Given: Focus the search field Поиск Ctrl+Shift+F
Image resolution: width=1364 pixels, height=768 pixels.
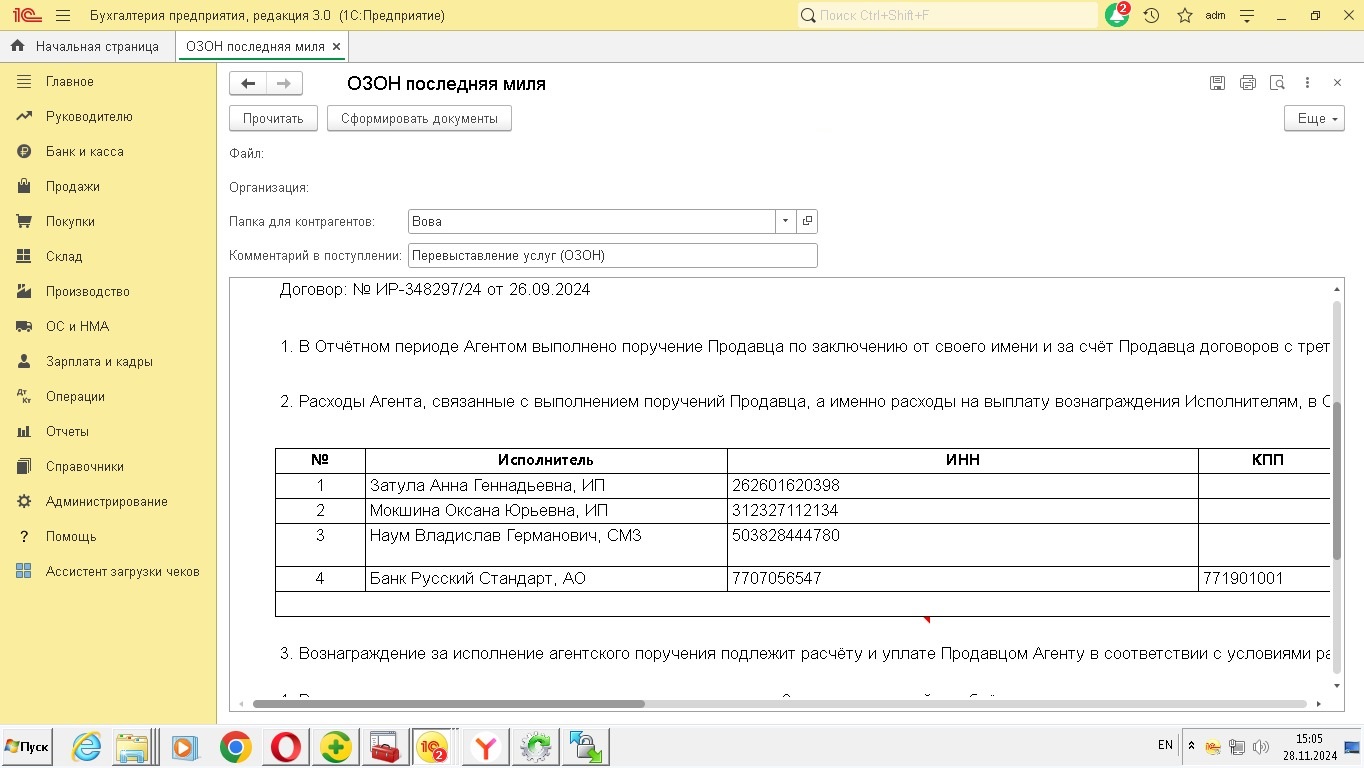Looking at the screenshot, I should tap(947, 16).
